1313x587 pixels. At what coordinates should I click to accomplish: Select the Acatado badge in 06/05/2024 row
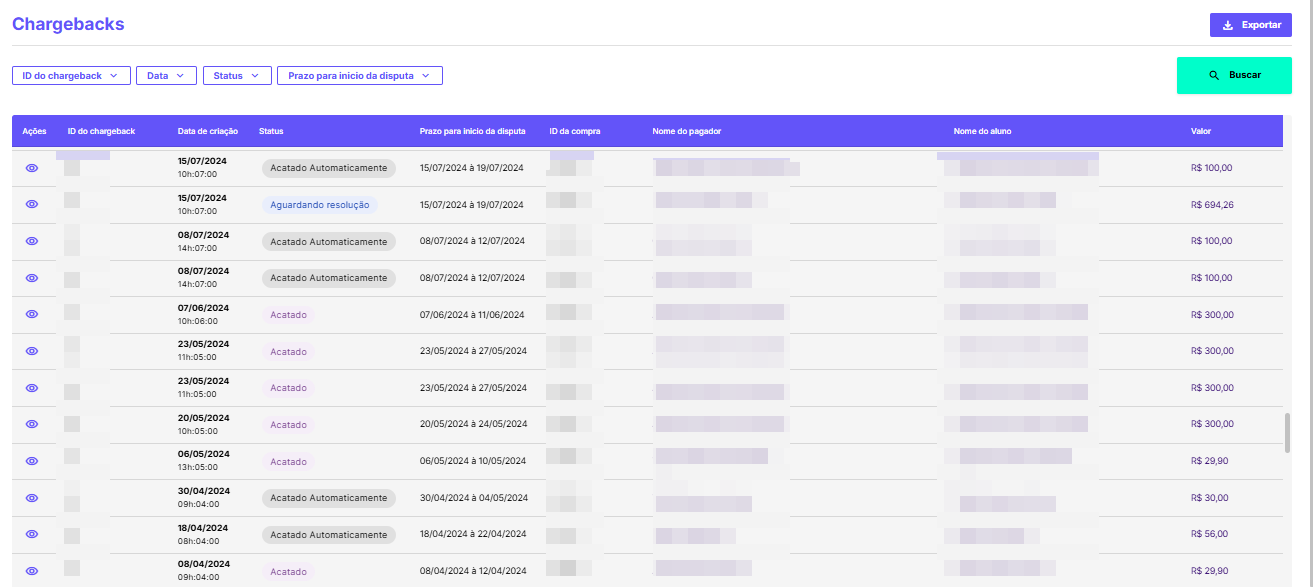(288, 462)
